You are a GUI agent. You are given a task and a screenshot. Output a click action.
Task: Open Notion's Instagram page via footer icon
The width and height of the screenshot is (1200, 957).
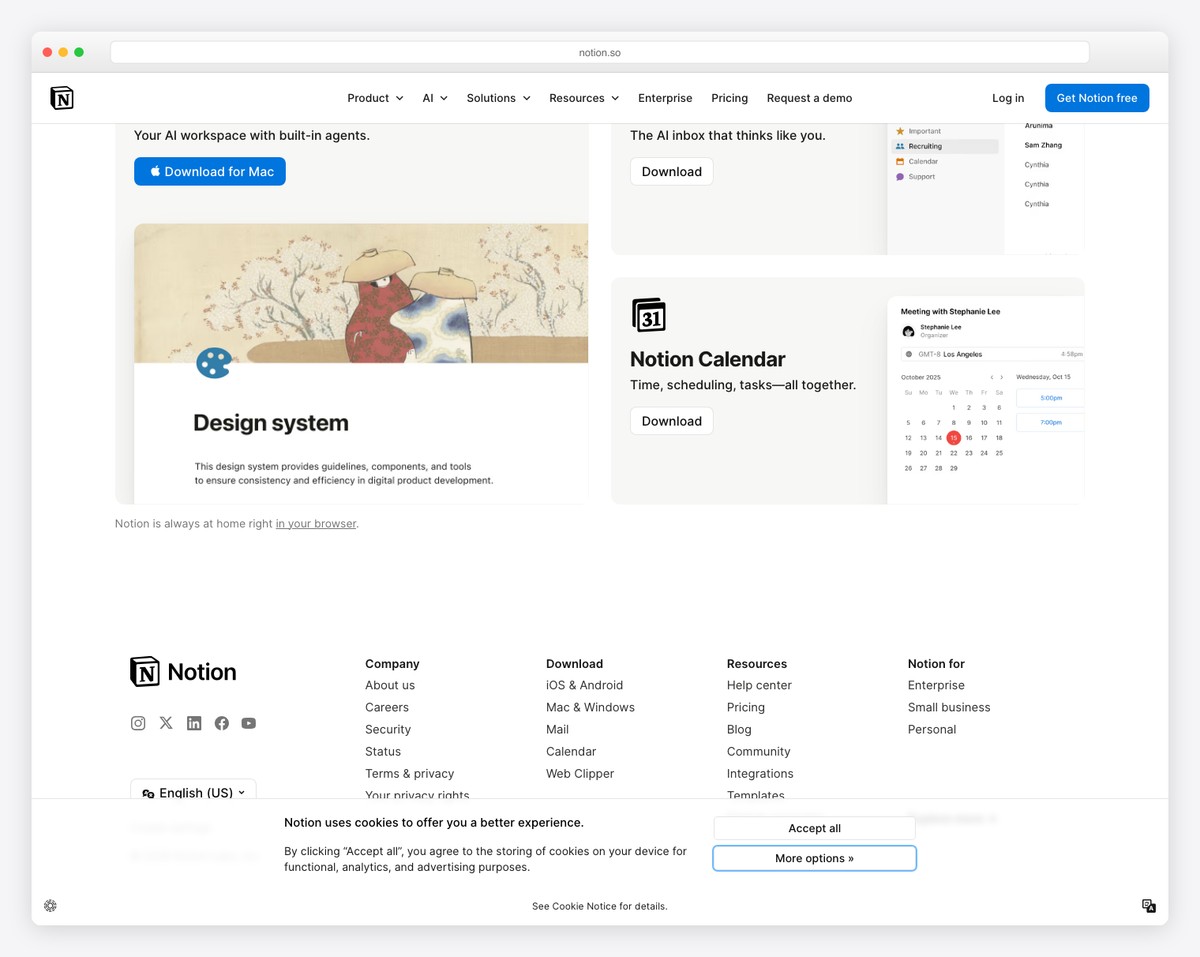click(138, 722)
